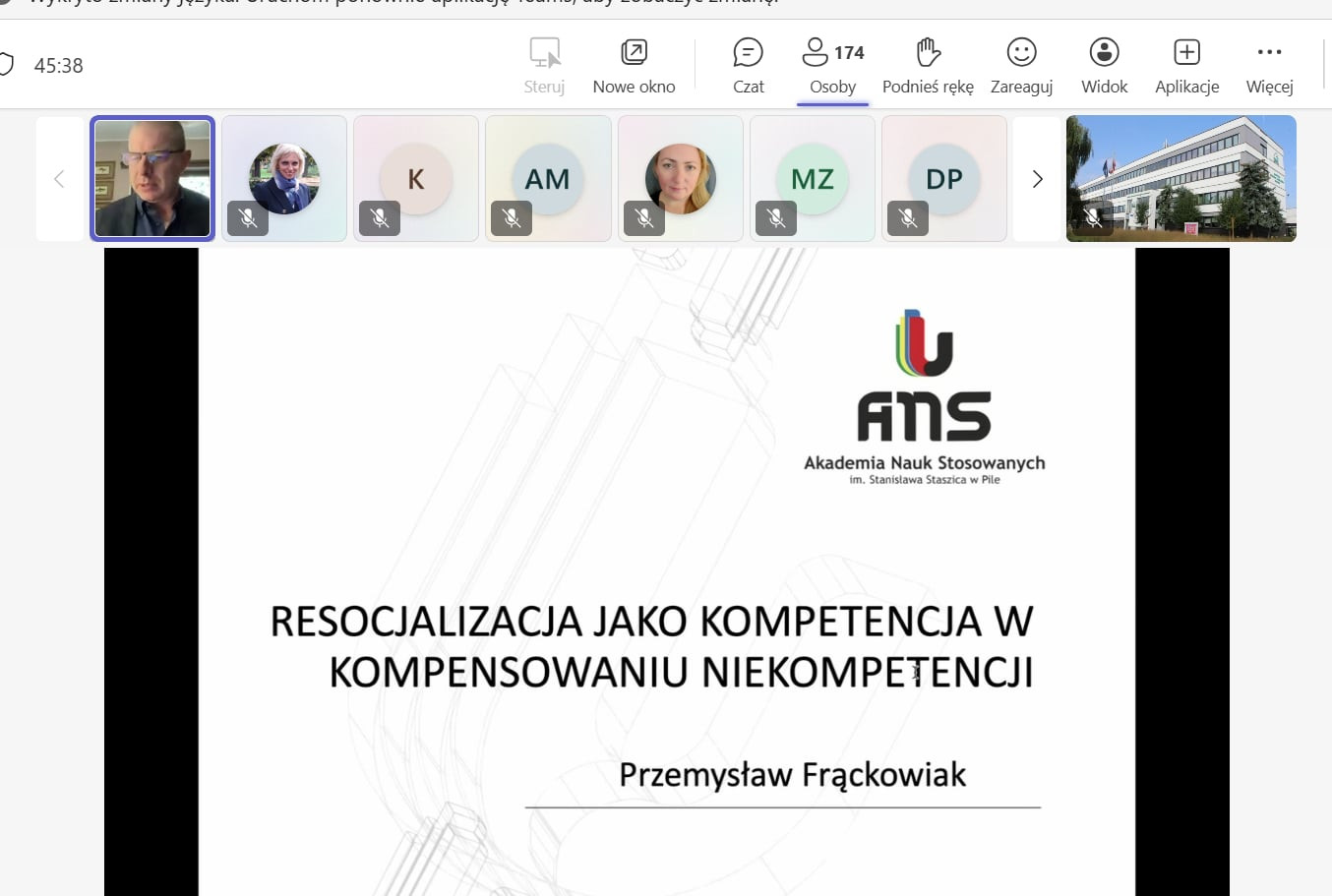Click muted microphone icon on K tile
Viewport: 1332px width, 896px height.
point(380,218)
